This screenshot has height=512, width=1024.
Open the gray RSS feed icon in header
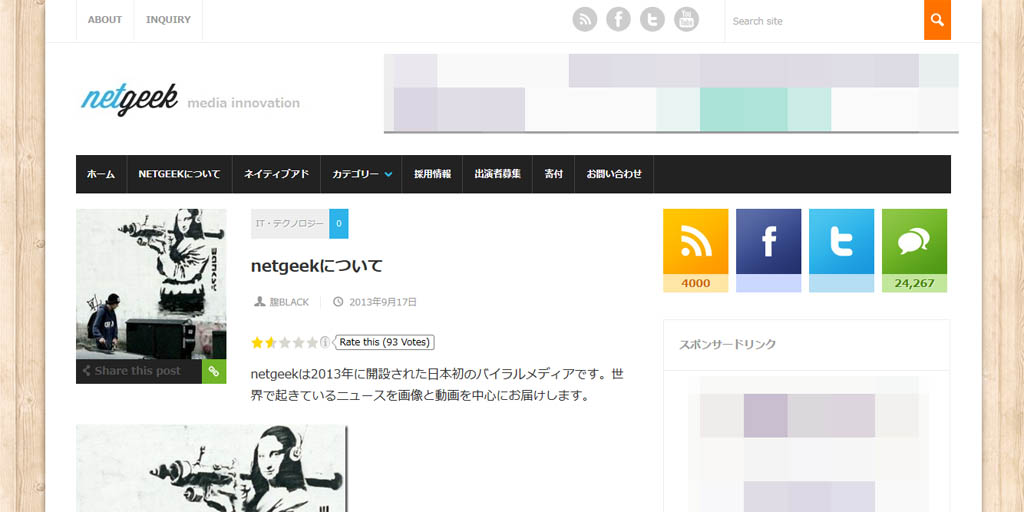(584, 20)
